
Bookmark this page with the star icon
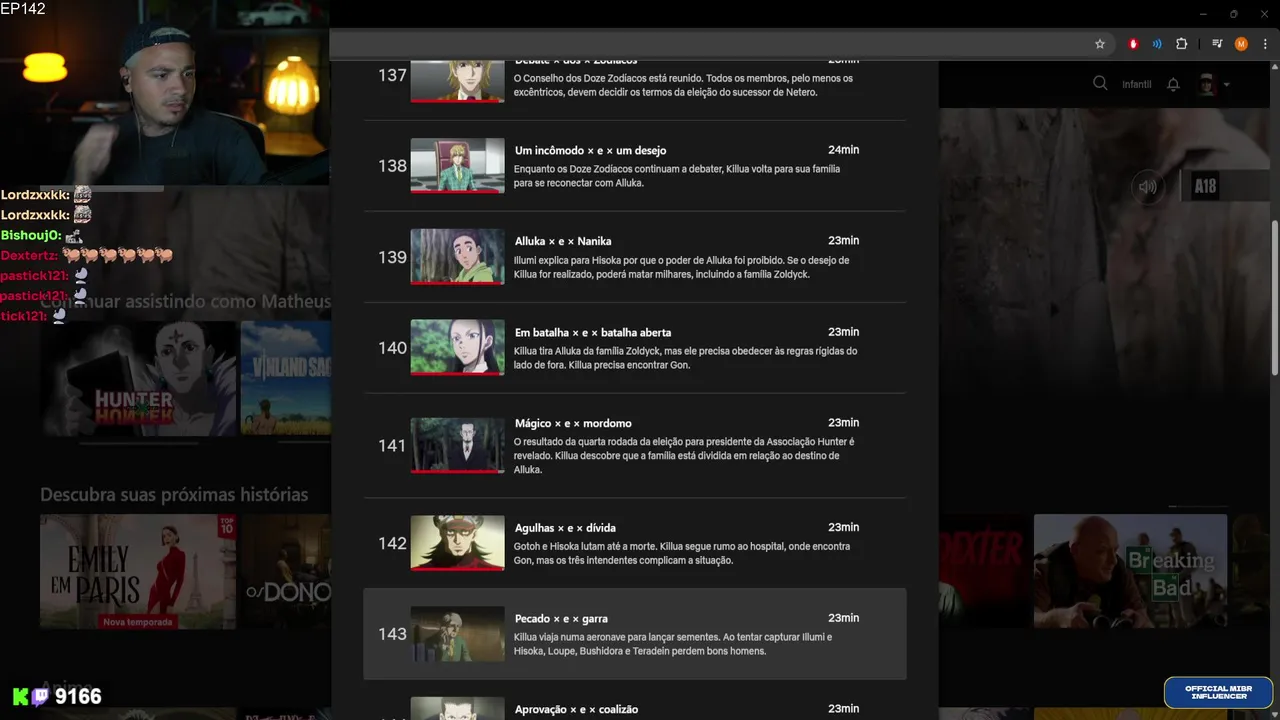[1100, 44]
